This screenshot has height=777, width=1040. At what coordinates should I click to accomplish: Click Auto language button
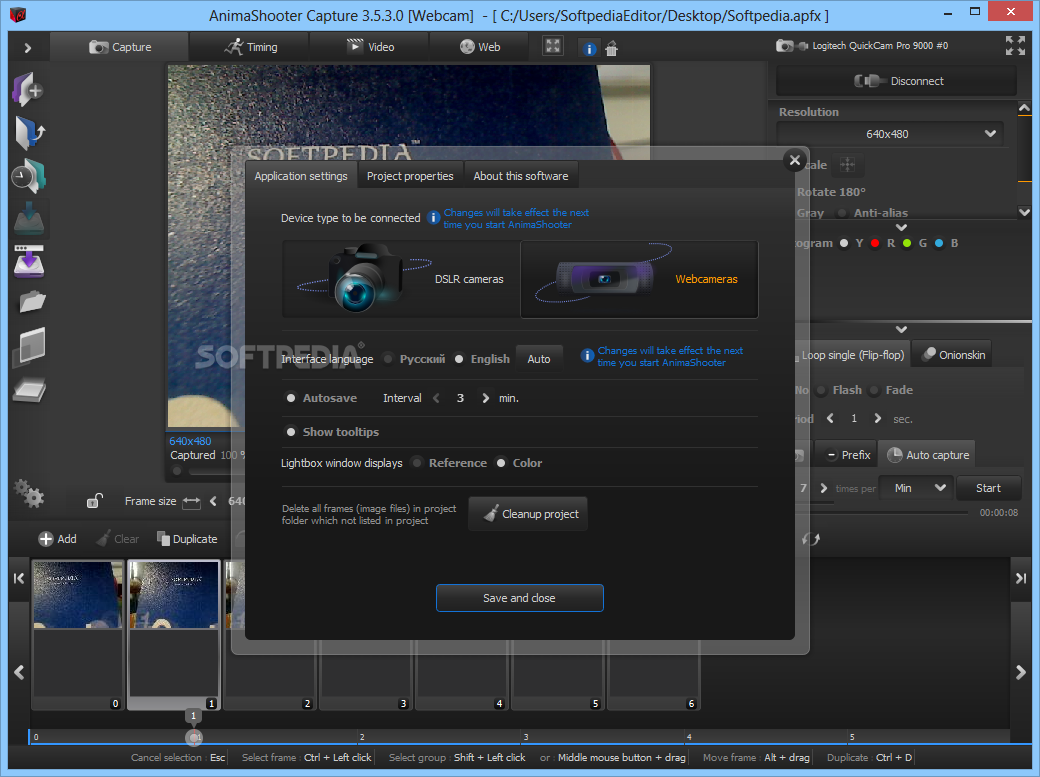pyautogui.click(x=539, y=359)
